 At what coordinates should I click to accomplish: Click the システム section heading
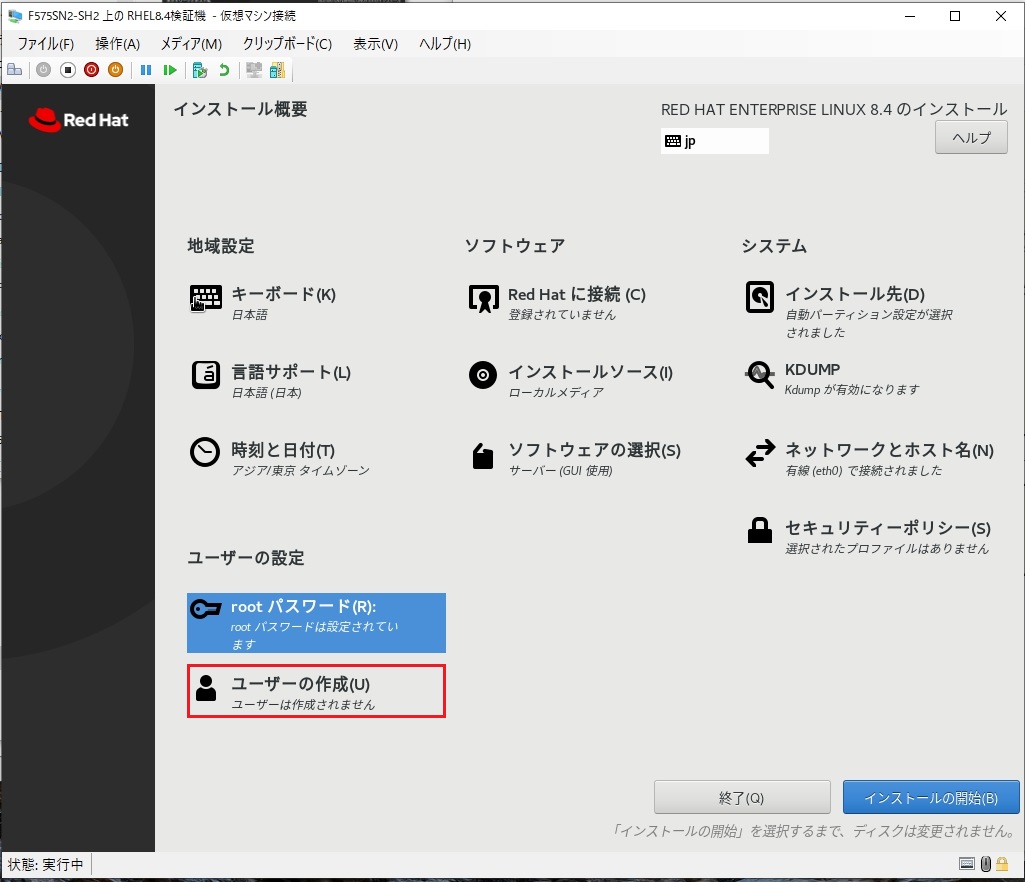[774, 246]
